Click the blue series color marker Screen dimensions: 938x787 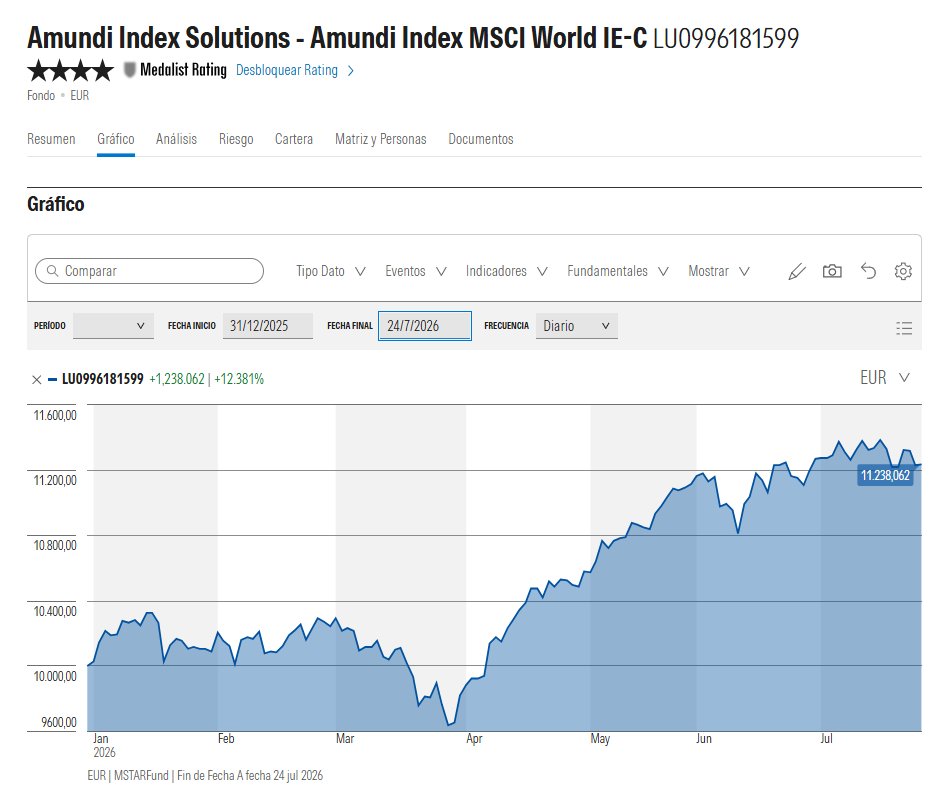[x=53, y=379]
